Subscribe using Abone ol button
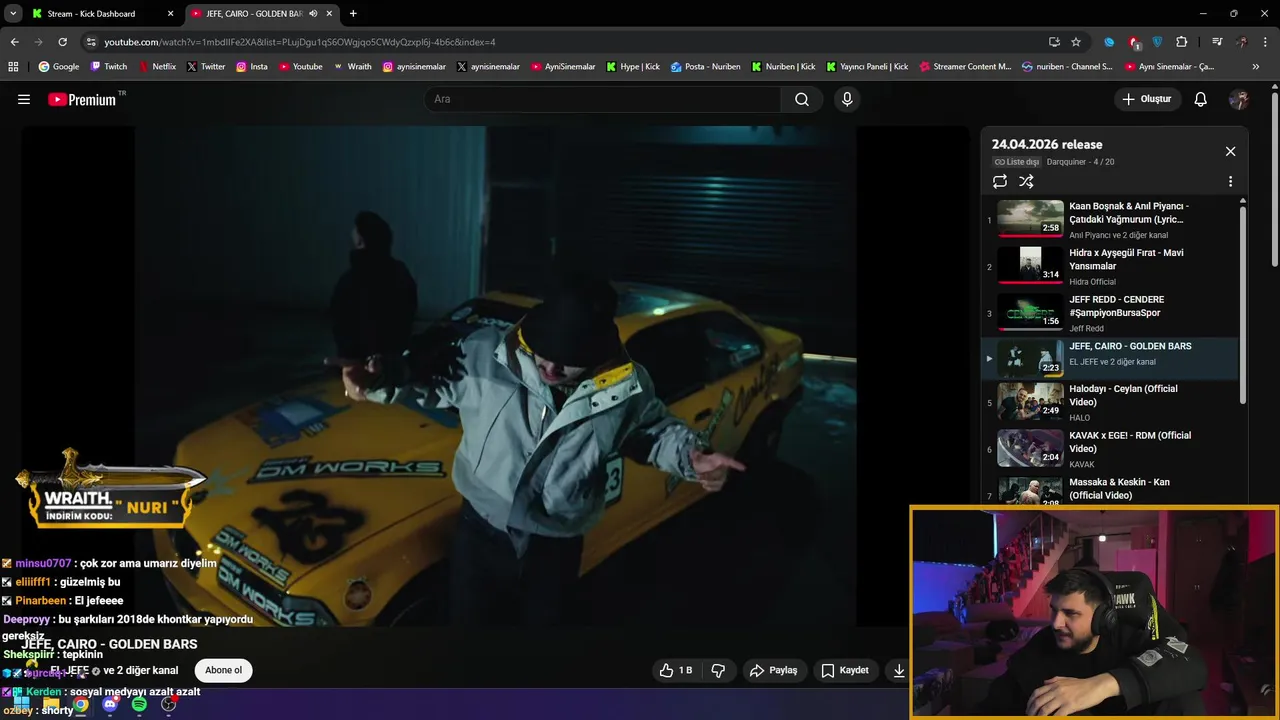Viewport: 1280px width, 720px height. click(x=224, y=670)
